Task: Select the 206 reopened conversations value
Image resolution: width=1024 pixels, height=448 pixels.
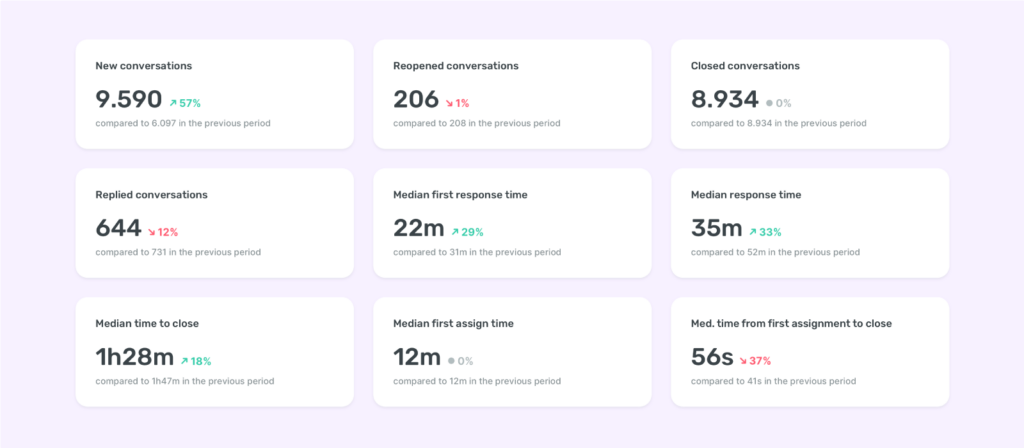Action: (x=416, y=99)
